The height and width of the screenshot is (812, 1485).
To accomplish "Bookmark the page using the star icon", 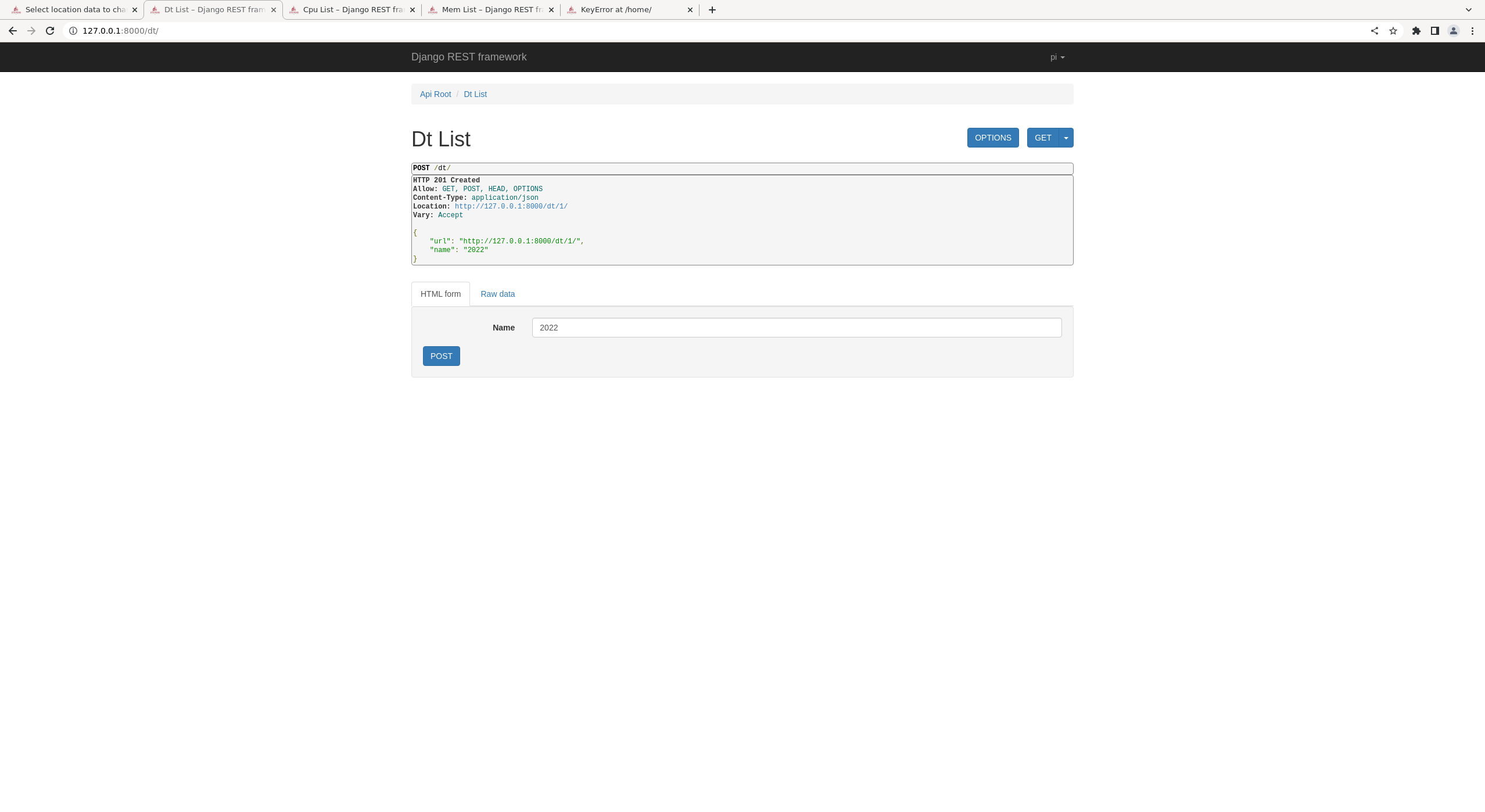I will [1393, 30].
